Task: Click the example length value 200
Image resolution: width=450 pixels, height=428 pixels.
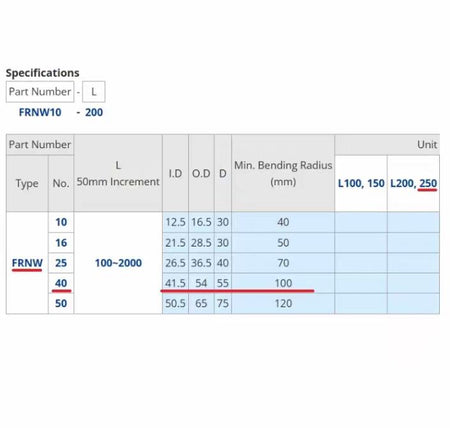Action: [94, 112]
